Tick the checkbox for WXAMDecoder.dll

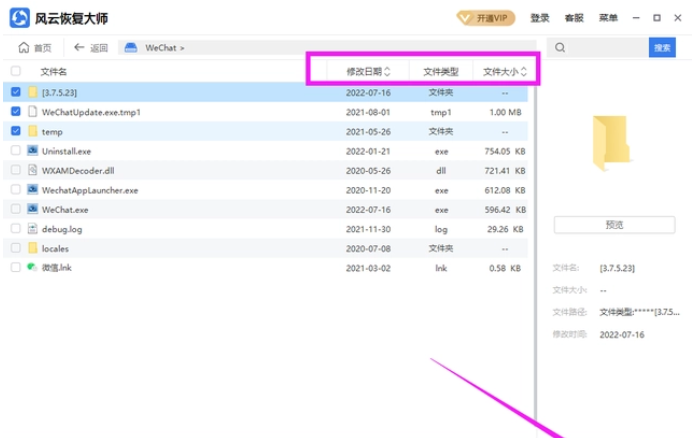(x=15, y=170)
